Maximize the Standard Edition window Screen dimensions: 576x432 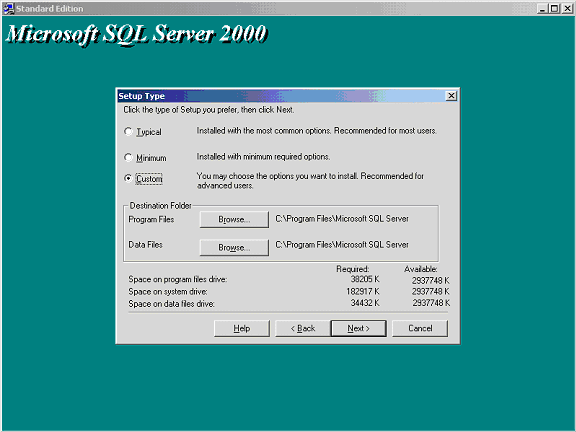554,8
